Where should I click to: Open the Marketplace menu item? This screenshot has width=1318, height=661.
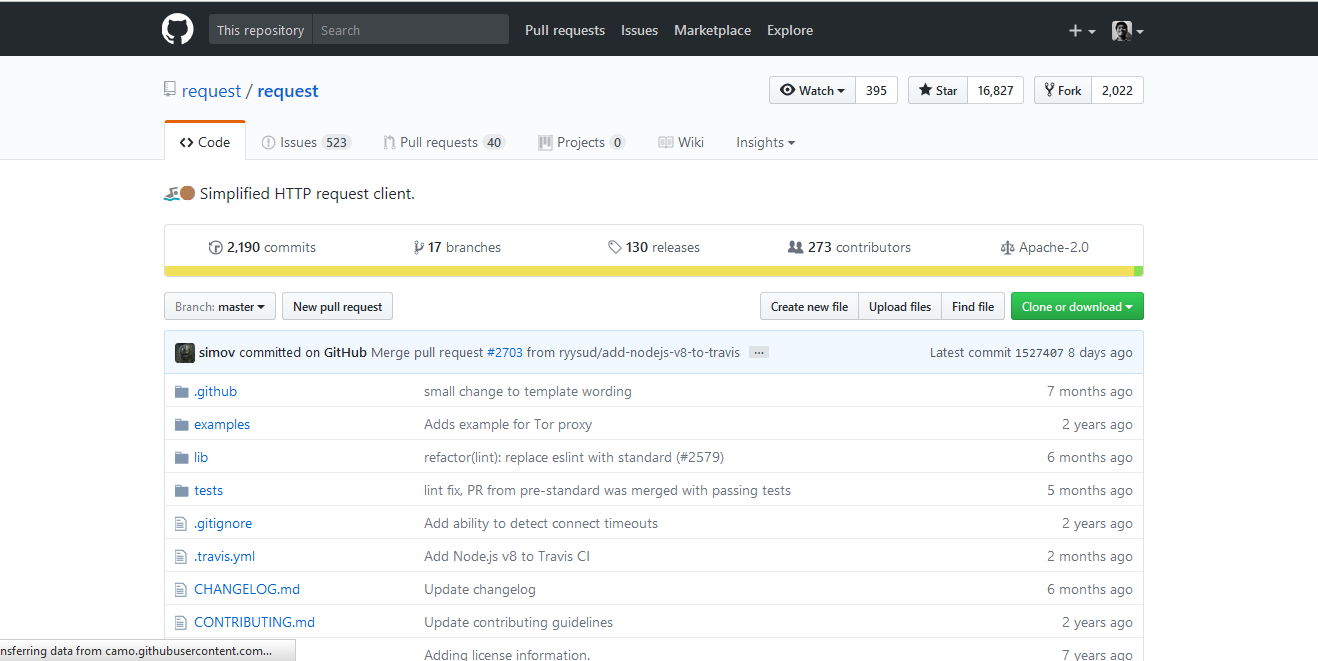(x=712, y=30)
